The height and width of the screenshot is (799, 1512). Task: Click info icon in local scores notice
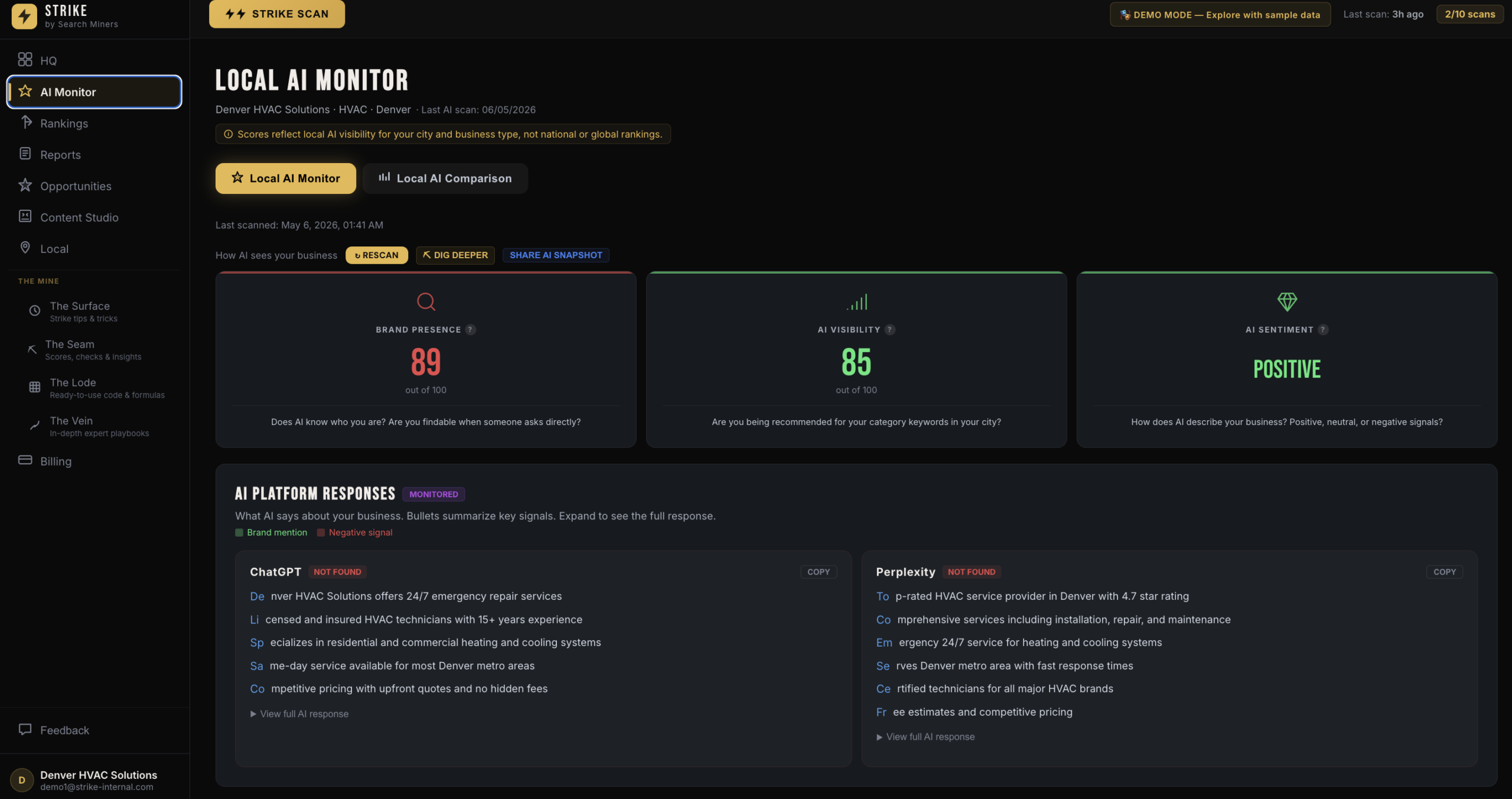(x=228, y=134)
